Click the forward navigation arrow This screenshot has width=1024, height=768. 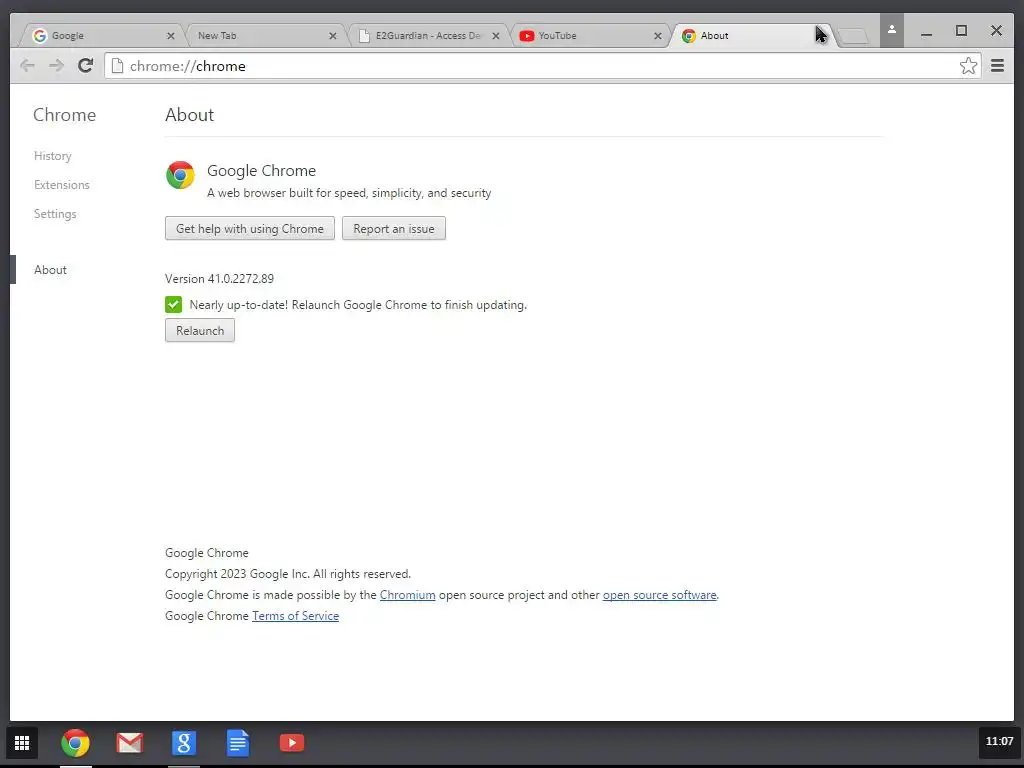[56, 65]
